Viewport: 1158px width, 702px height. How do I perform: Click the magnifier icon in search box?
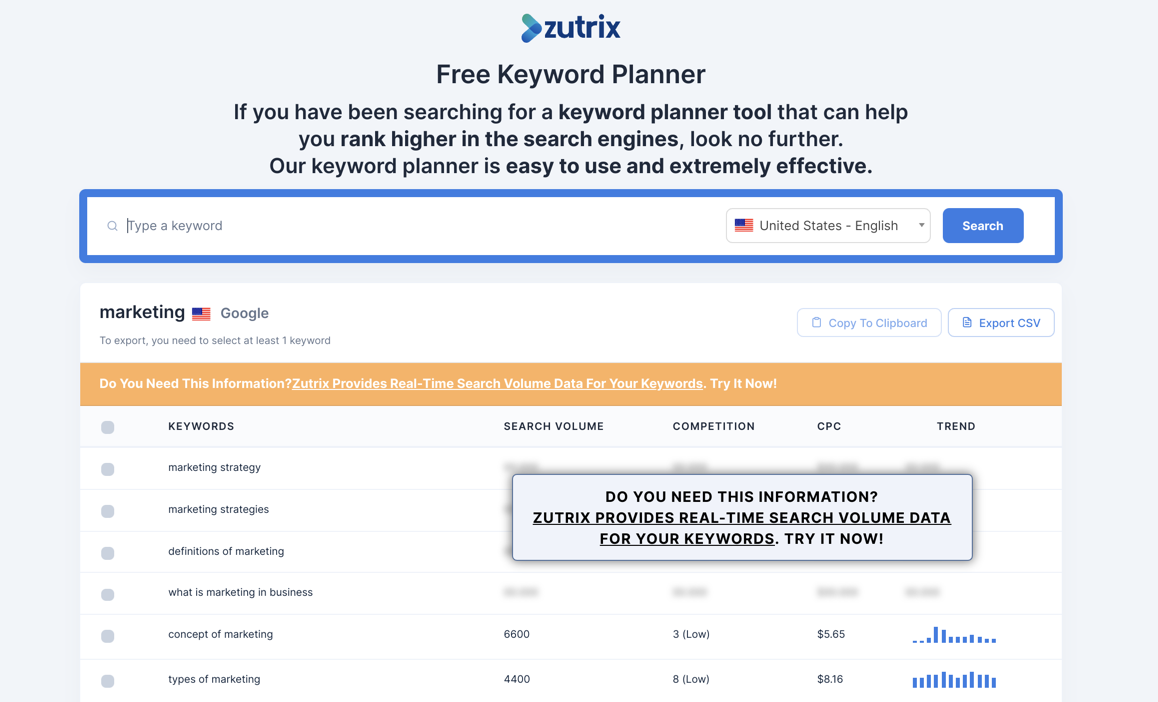coord(112,226)
